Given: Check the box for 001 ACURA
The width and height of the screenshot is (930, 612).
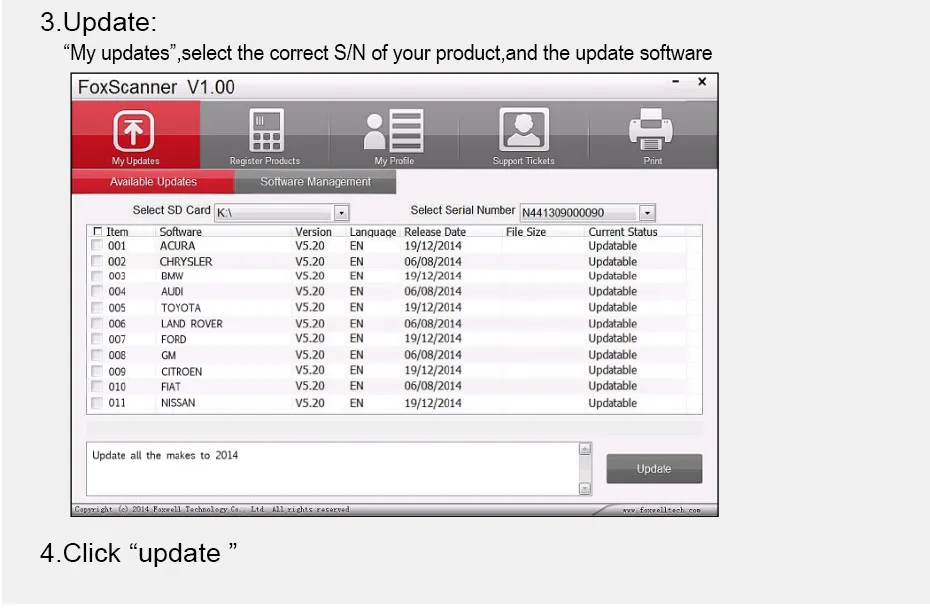Looking at the screenshot, I should [96, 245].
